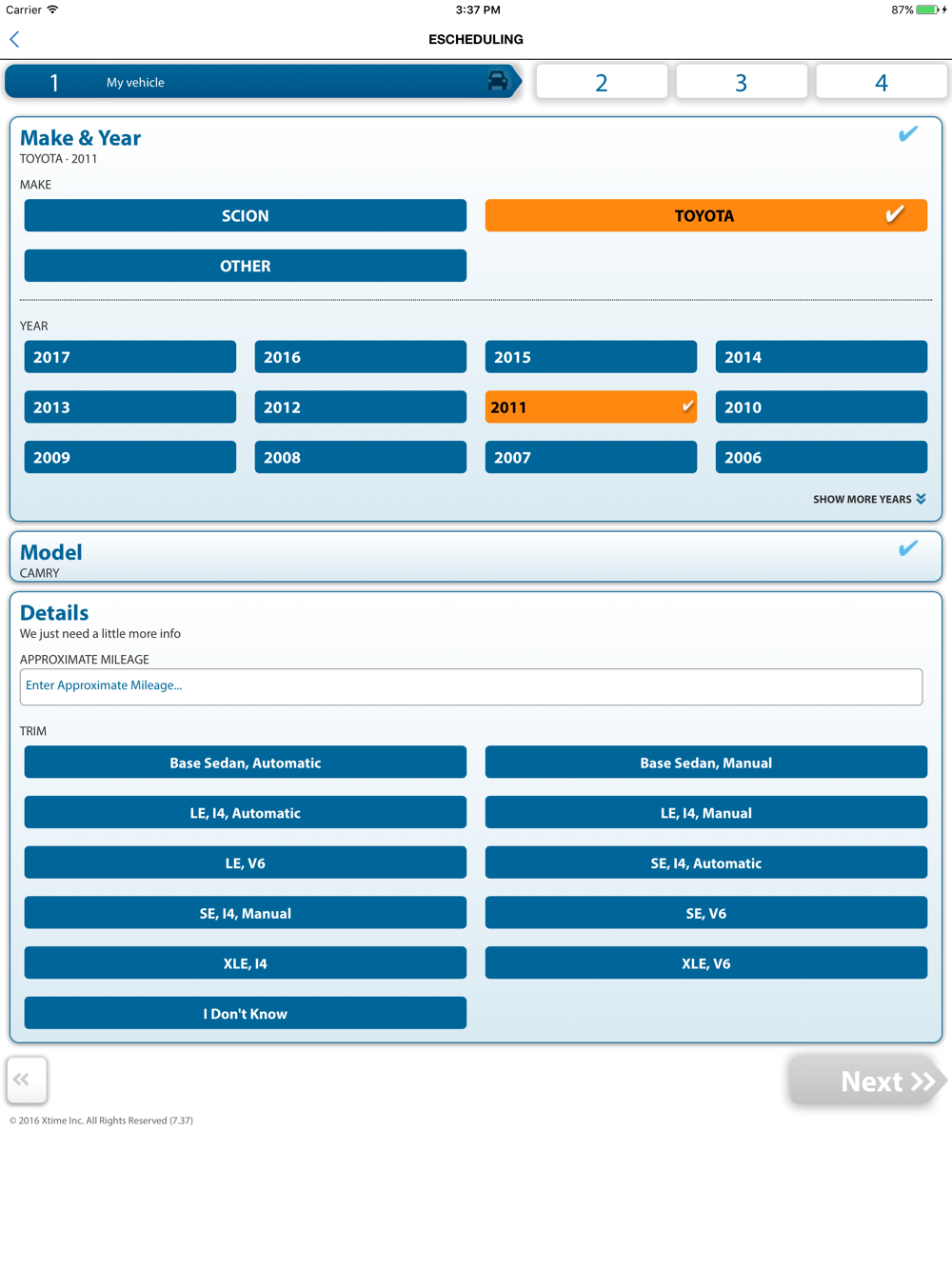
Task: Select year 2010
Action: click(x=822, y=407)
